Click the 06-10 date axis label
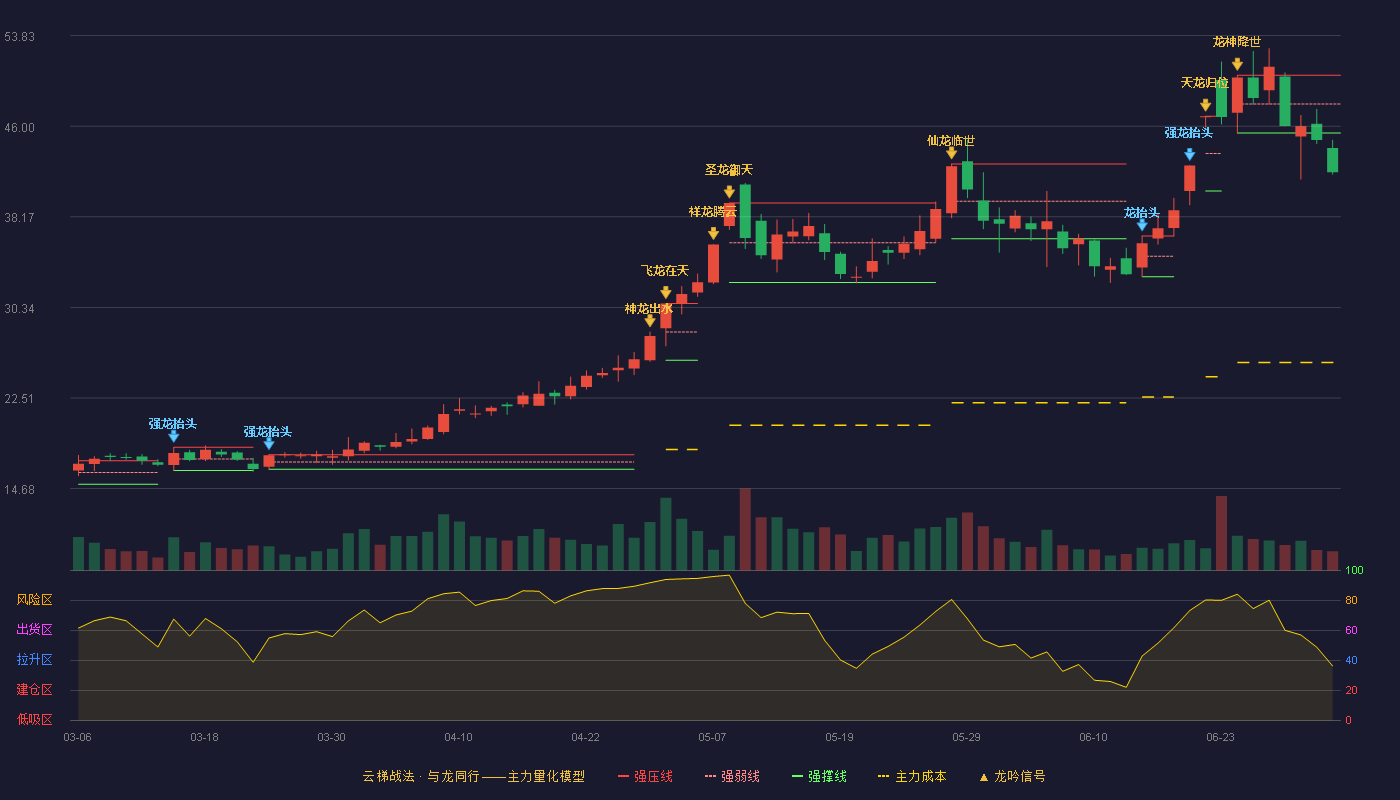 click(x=1093, y=737)
